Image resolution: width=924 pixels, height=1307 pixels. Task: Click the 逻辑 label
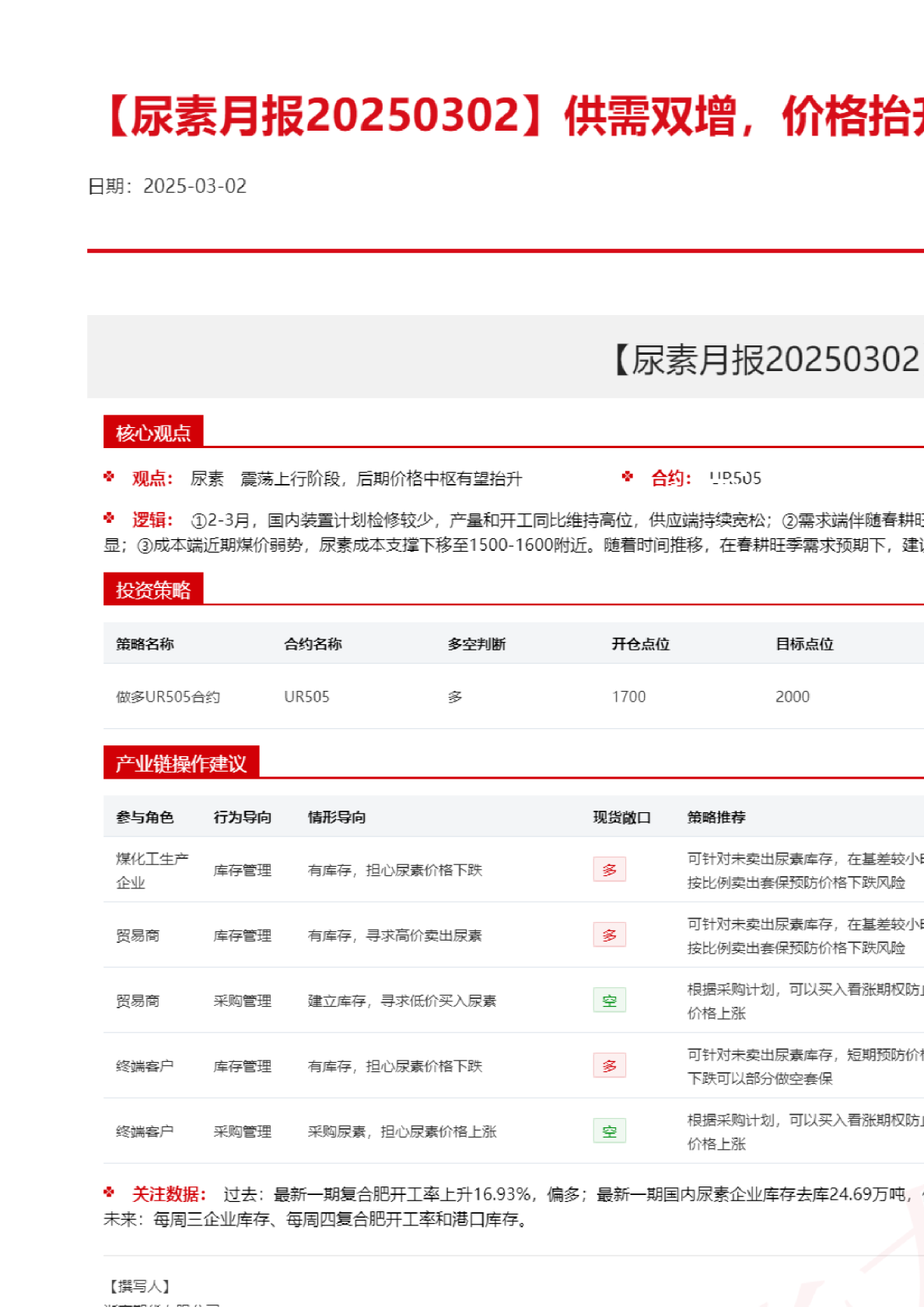[x=152, y=520]
